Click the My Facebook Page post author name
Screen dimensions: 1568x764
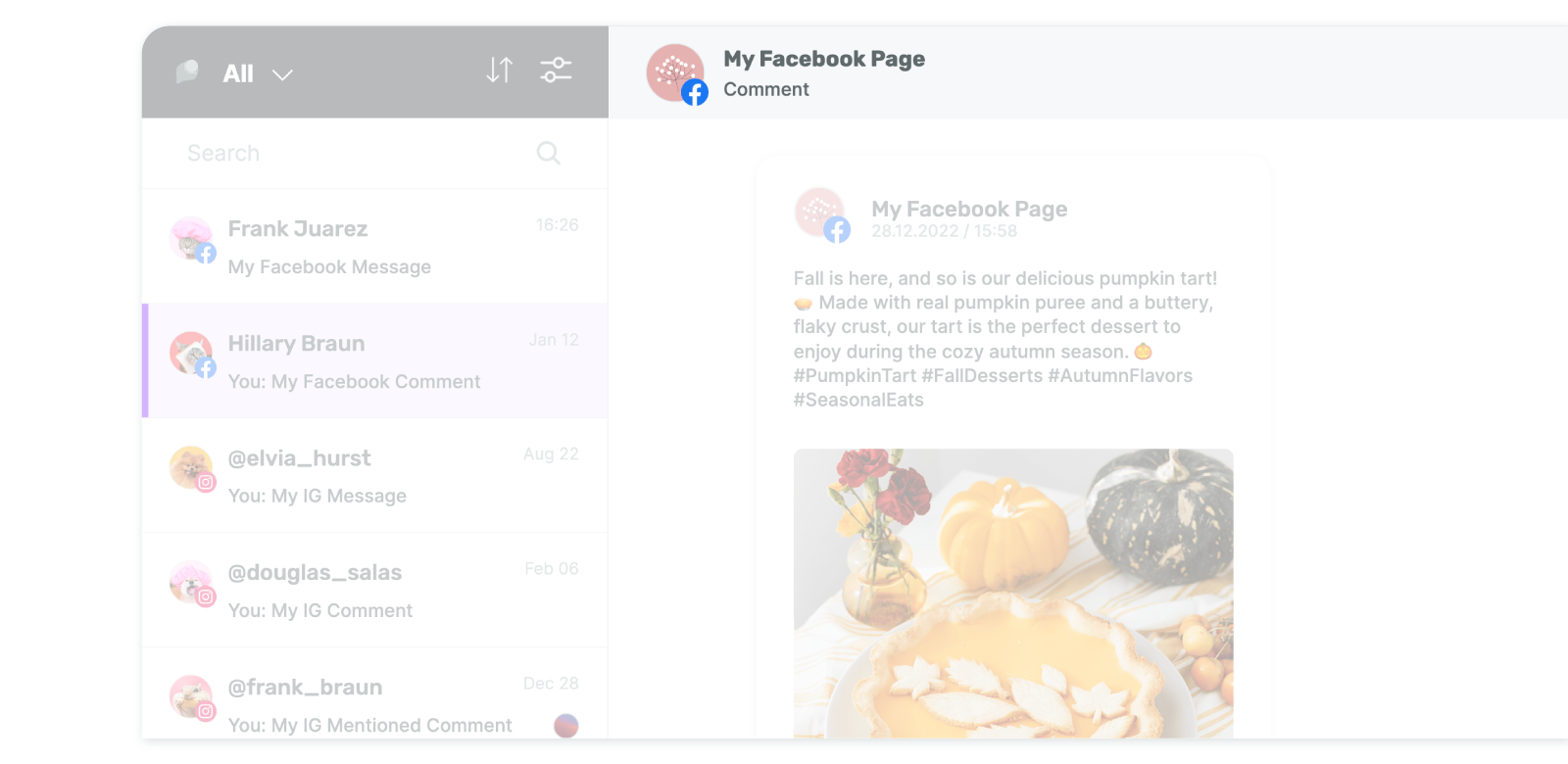click(x=969, y=209)
